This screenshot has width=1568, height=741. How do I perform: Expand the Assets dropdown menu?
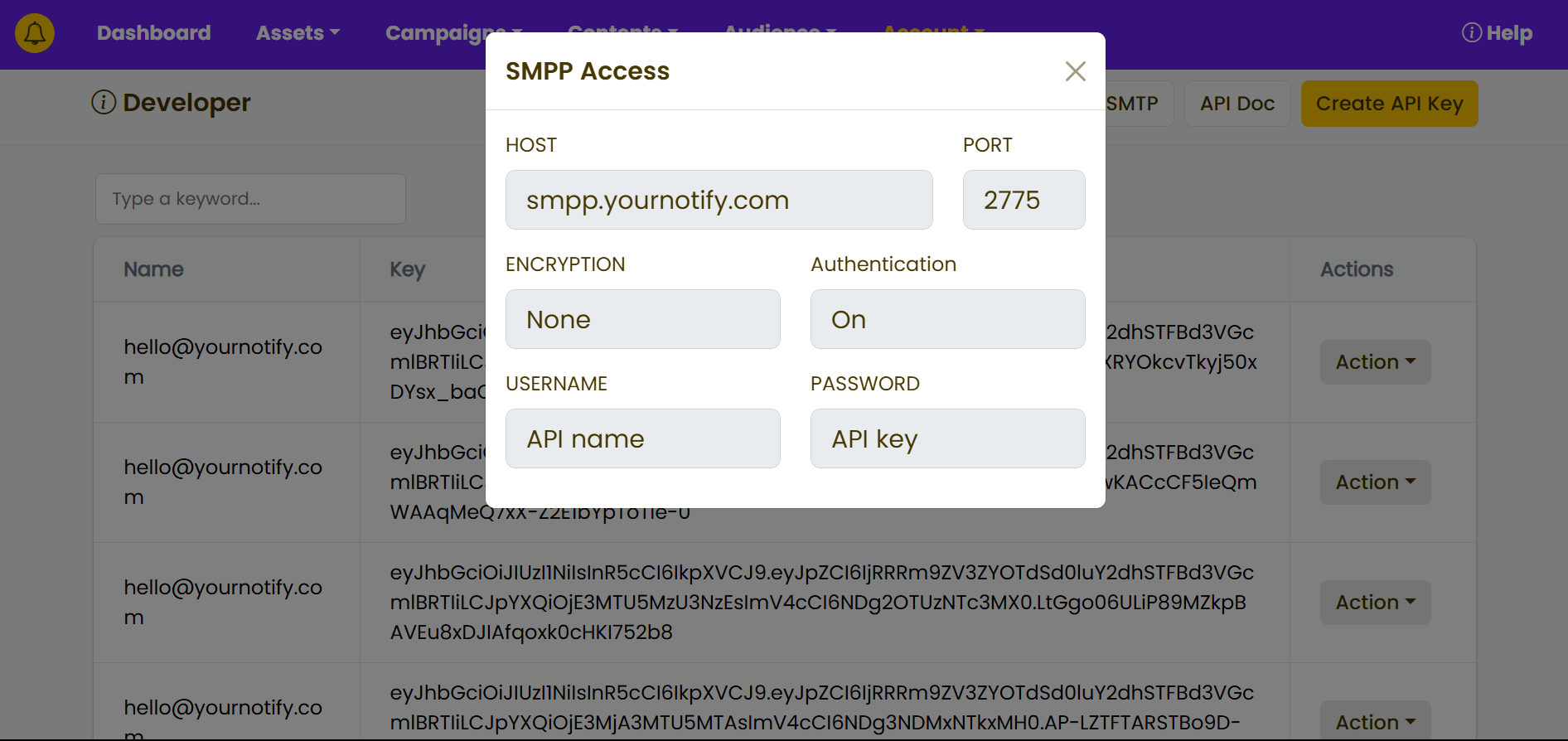coord(298,33)
